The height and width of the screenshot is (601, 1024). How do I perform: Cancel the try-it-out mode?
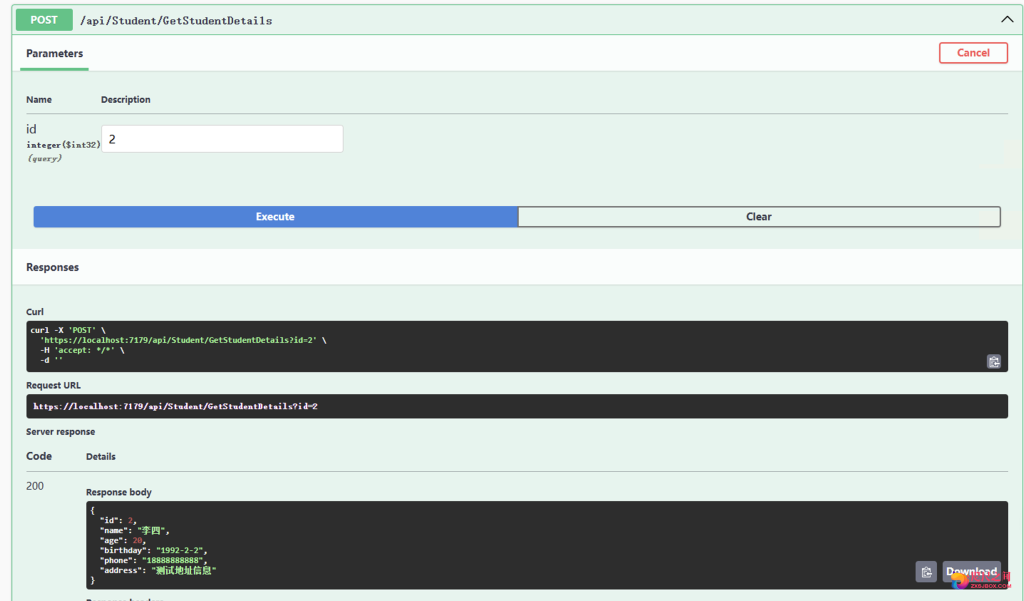click(973, 53)
